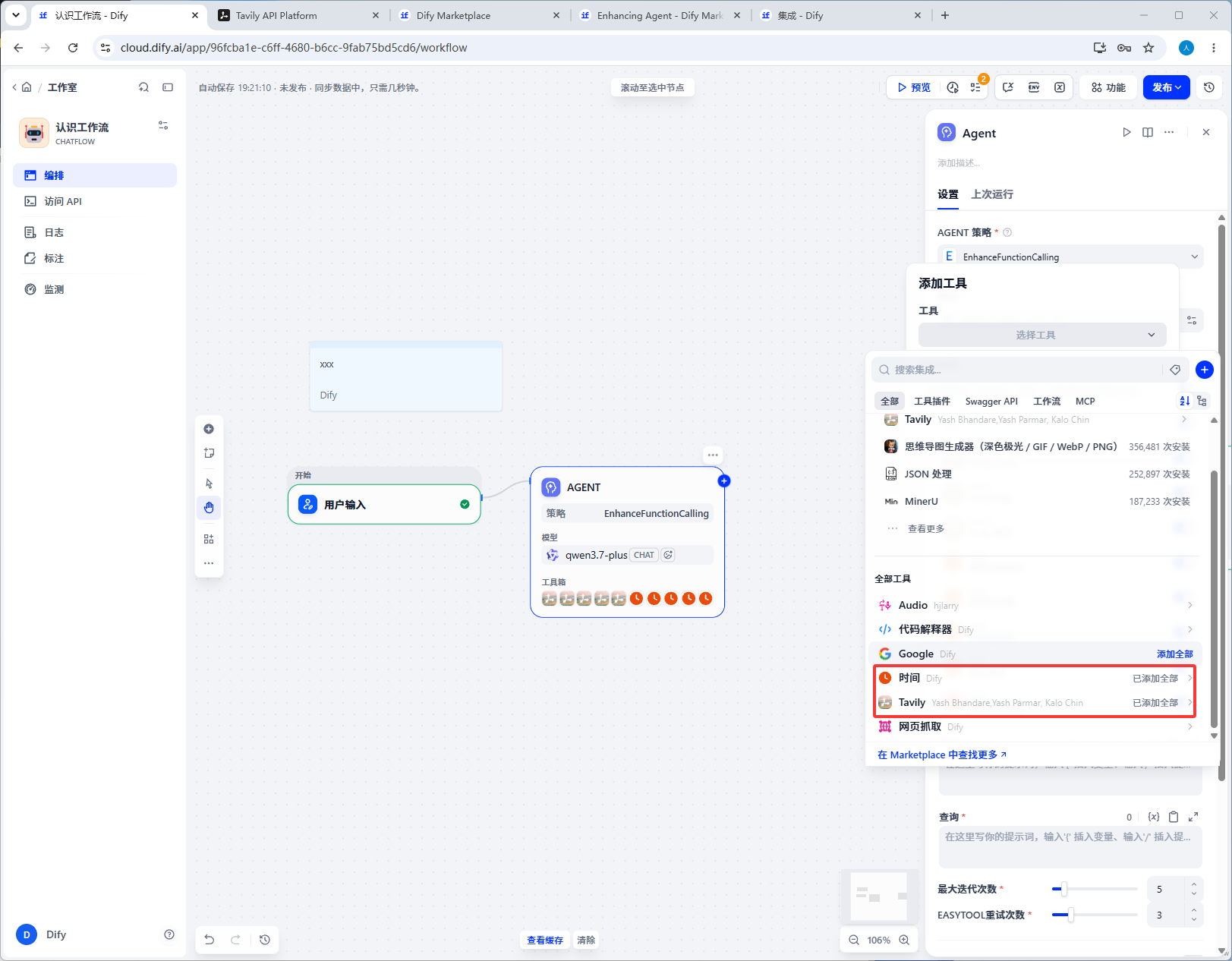Click the blue plus button beside tool search
The image size is (1232, 961).
[1205, 370]
